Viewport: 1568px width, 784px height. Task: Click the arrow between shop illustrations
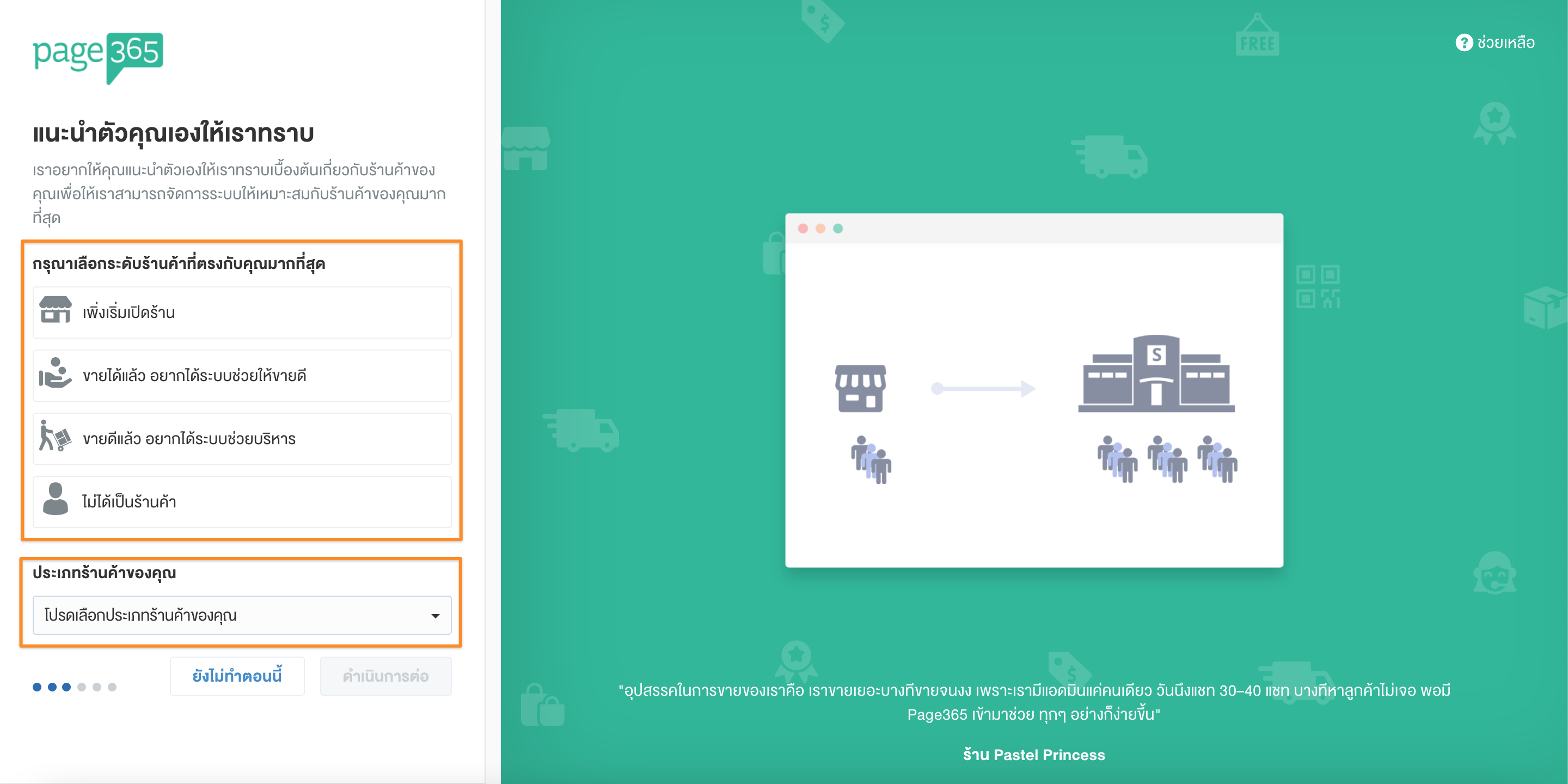point(984,388)
